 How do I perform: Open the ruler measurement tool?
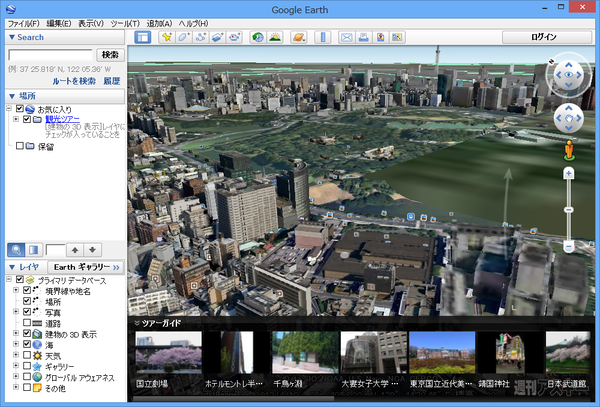pos(323,37)
